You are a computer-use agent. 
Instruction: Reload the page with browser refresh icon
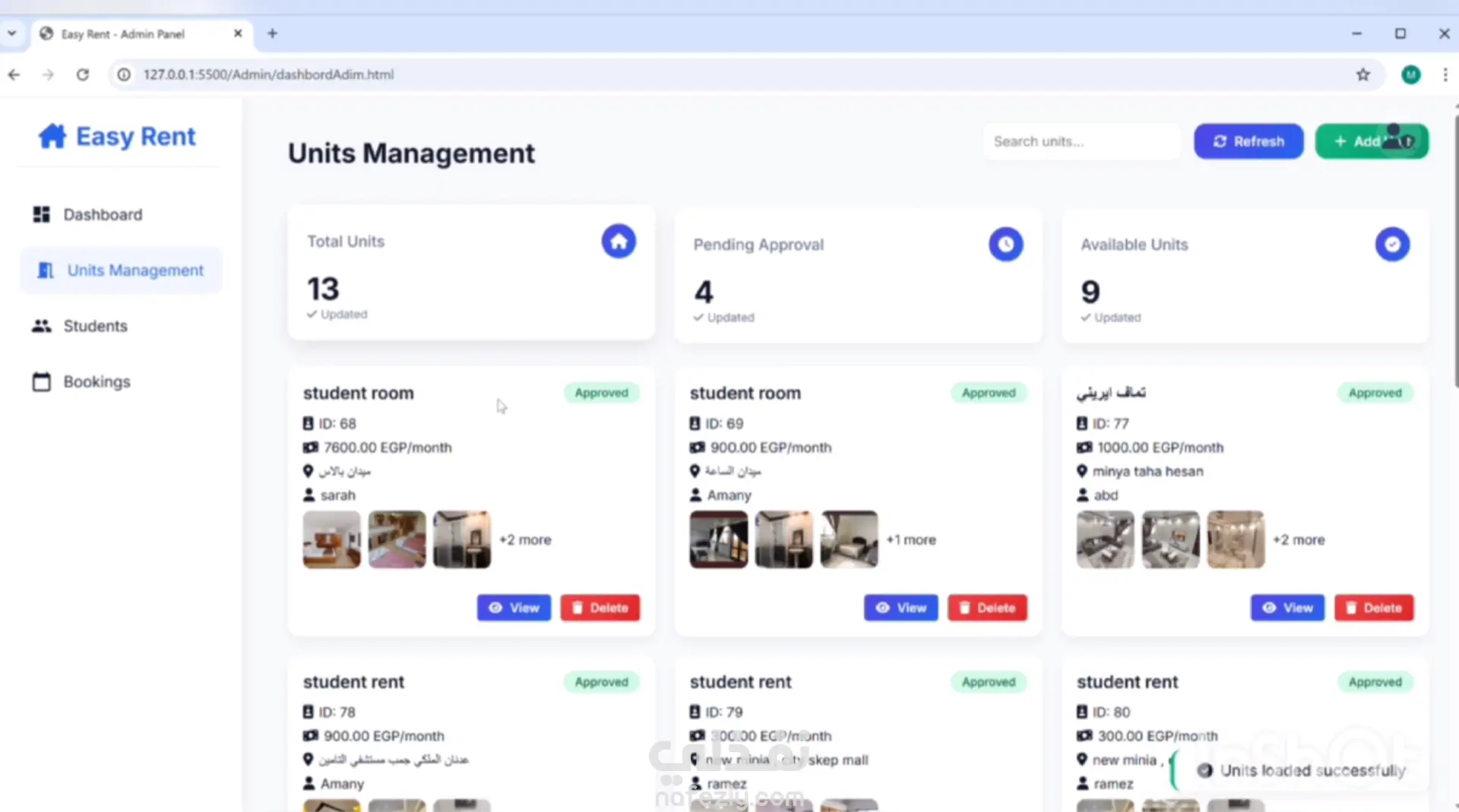[83, 74]
